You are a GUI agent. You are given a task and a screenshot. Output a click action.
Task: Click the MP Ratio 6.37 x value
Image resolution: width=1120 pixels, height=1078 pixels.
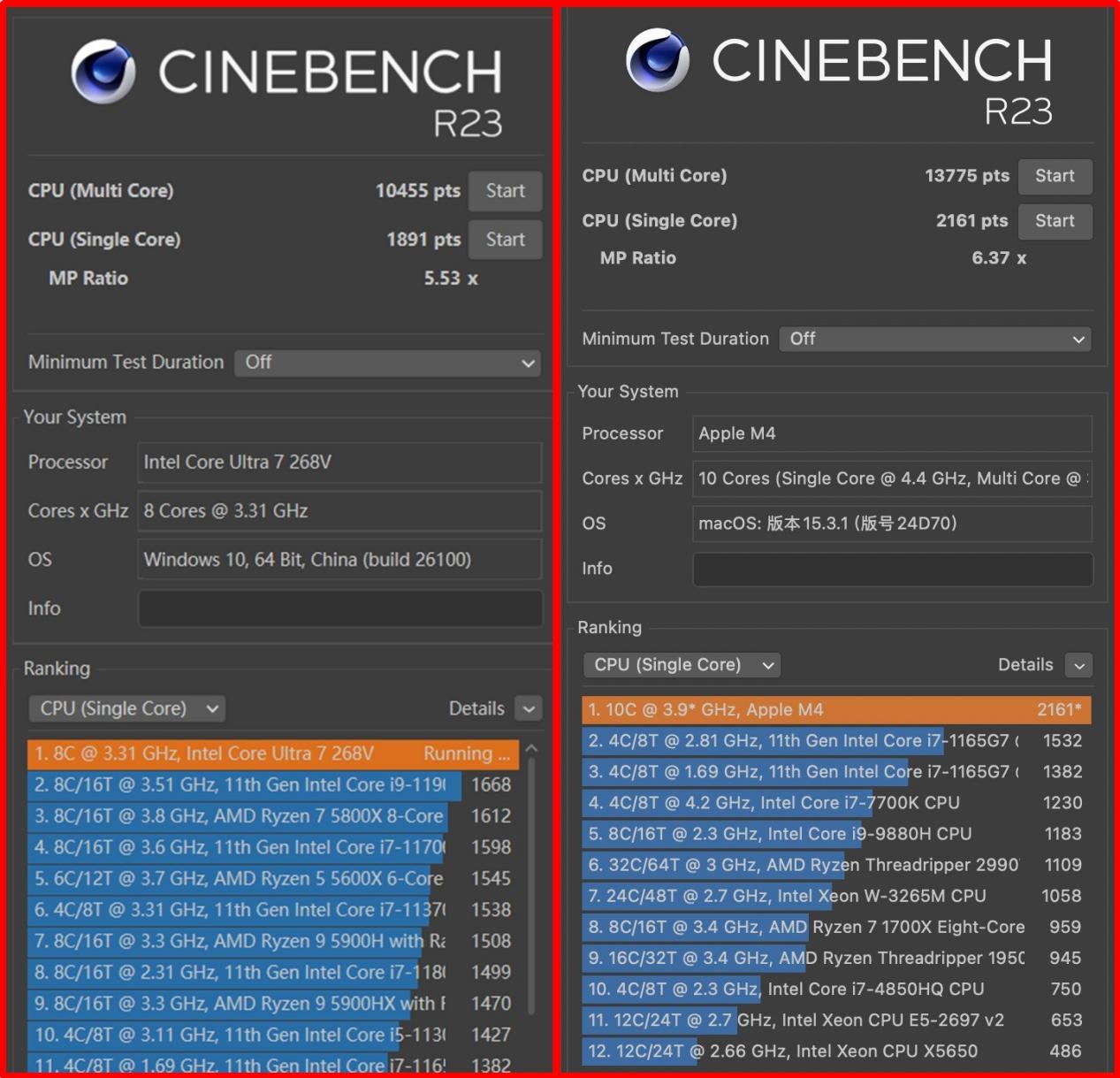pos(999,258)
